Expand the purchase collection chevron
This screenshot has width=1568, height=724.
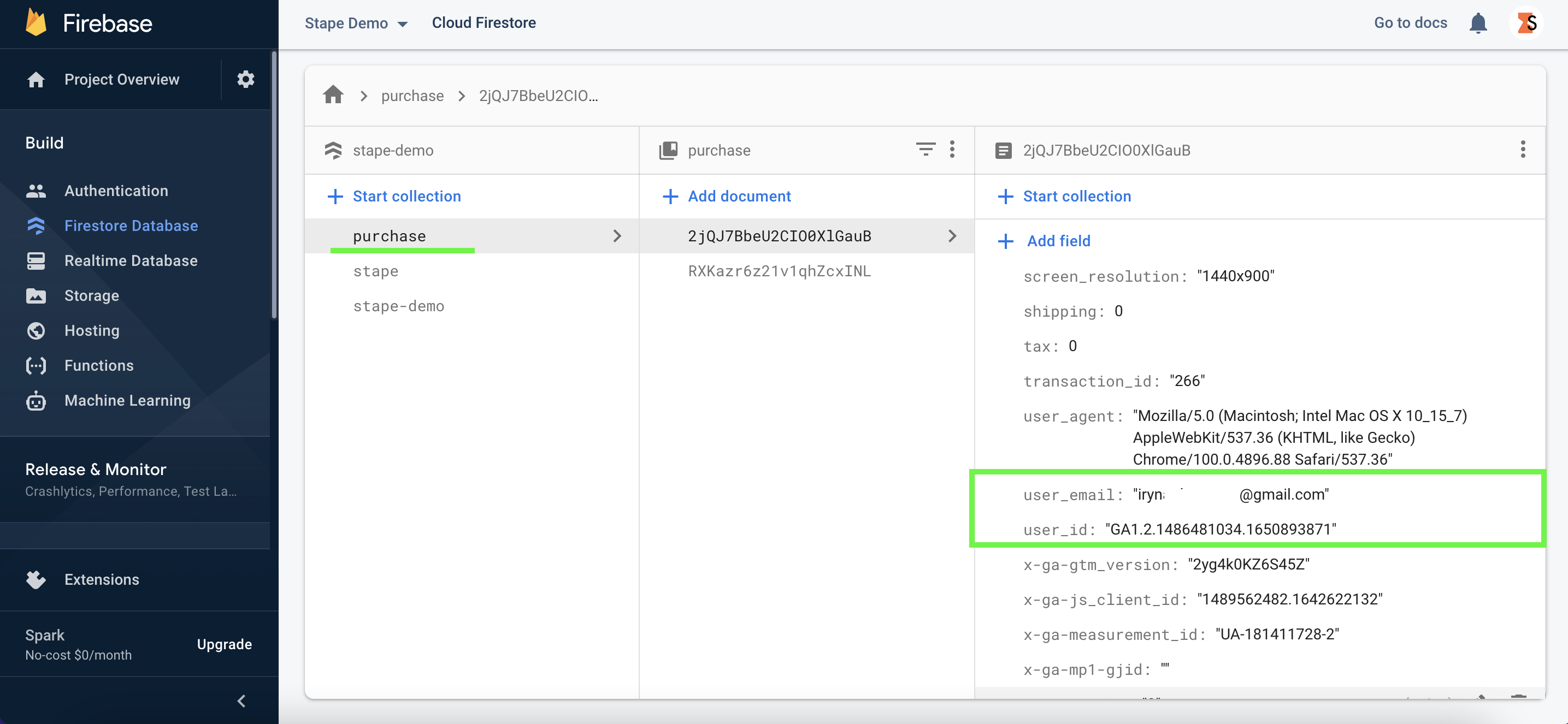point(617,236)
